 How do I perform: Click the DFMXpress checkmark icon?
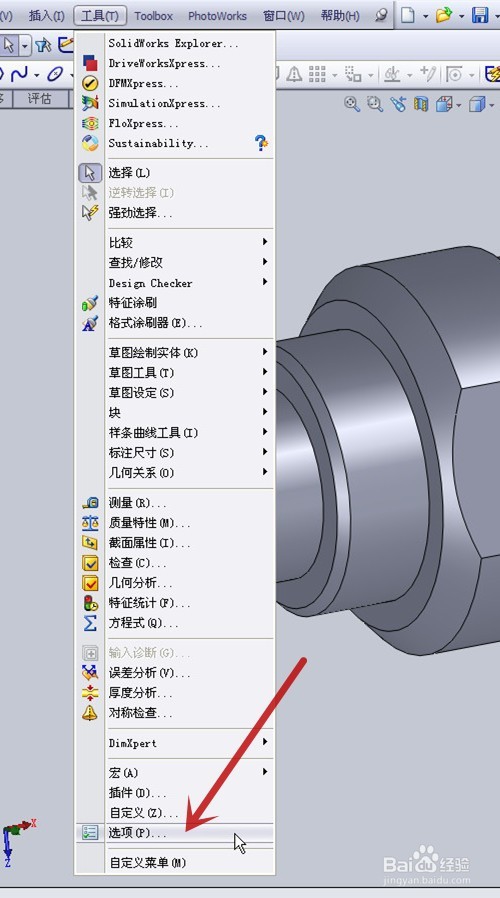pos(90,84)
